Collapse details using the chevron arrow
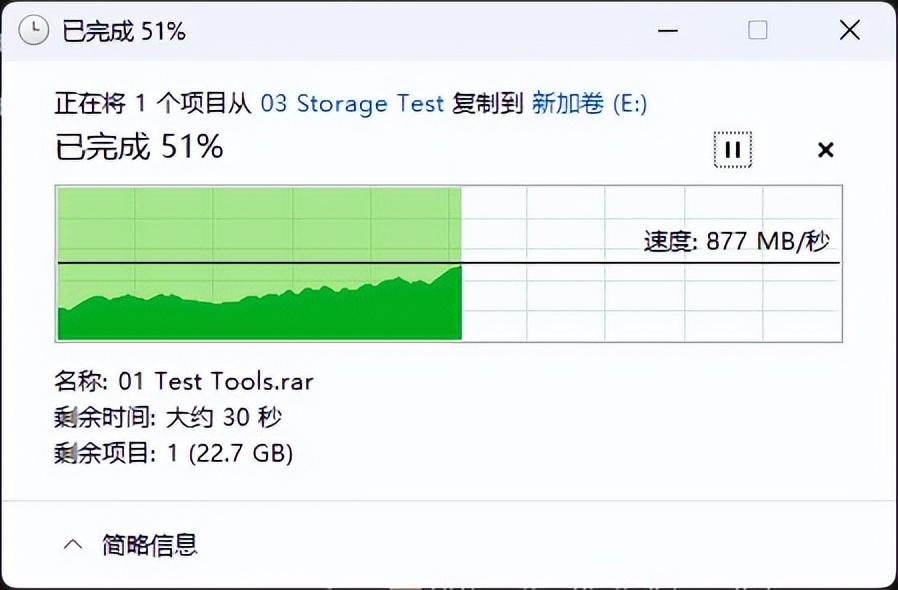 pos(72,545)
